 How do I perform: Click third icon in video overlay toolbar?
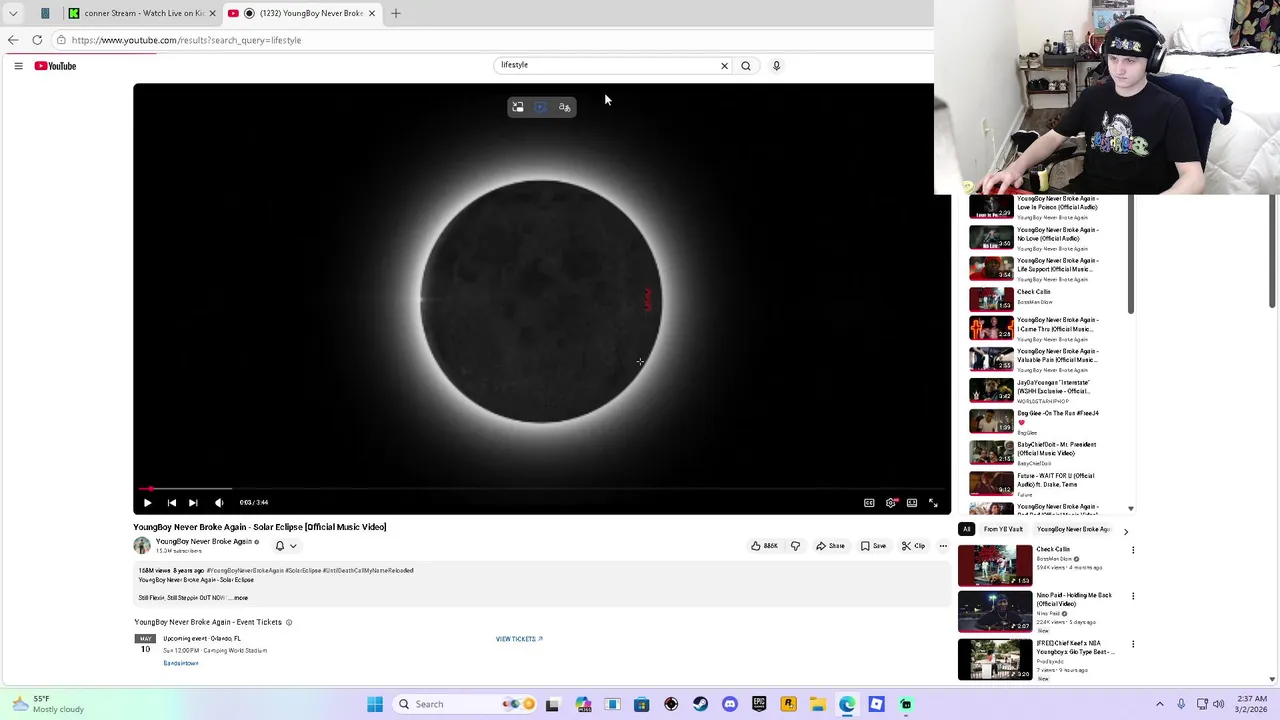coord(564,107)
